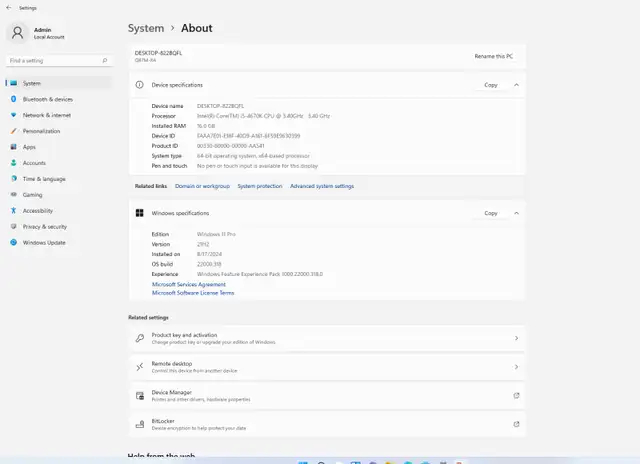Select the Processor value text
The width and height of the screenshot is (640, 464).
264,116
